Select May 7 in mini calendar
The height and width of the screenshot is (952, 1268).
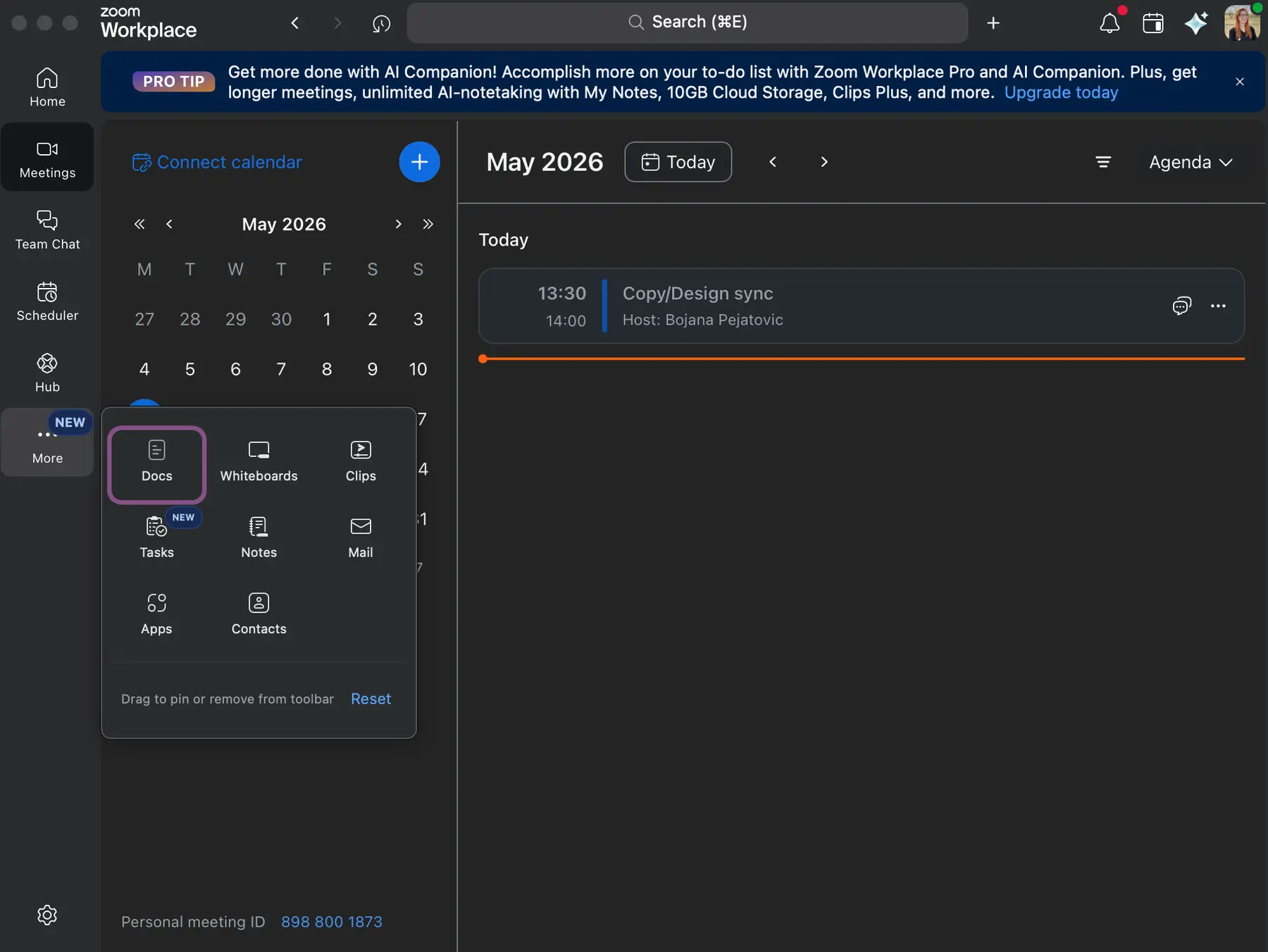pos(281,369)
